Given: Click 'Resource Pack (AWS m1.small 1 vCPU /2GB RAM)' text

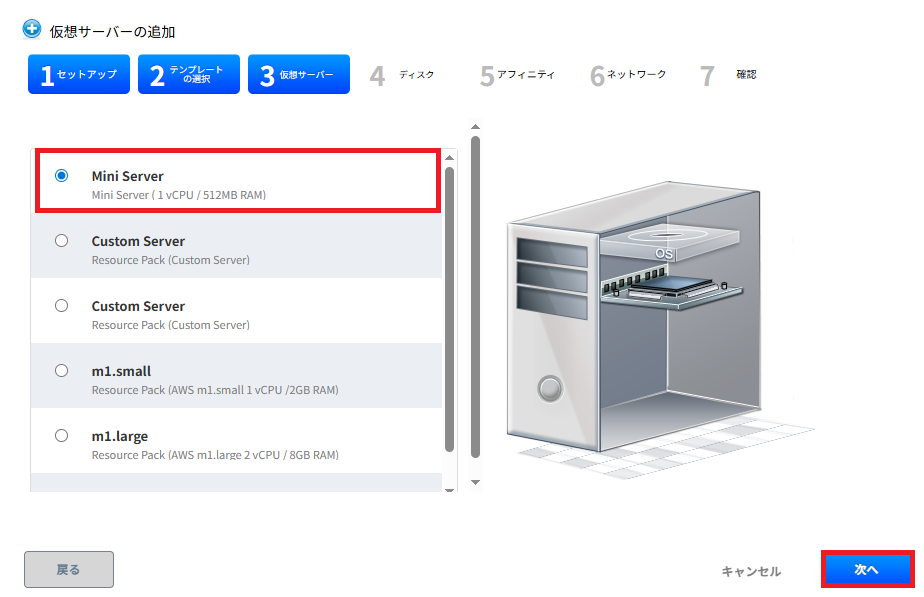Looking at the screenshot, I should point(215,390).
